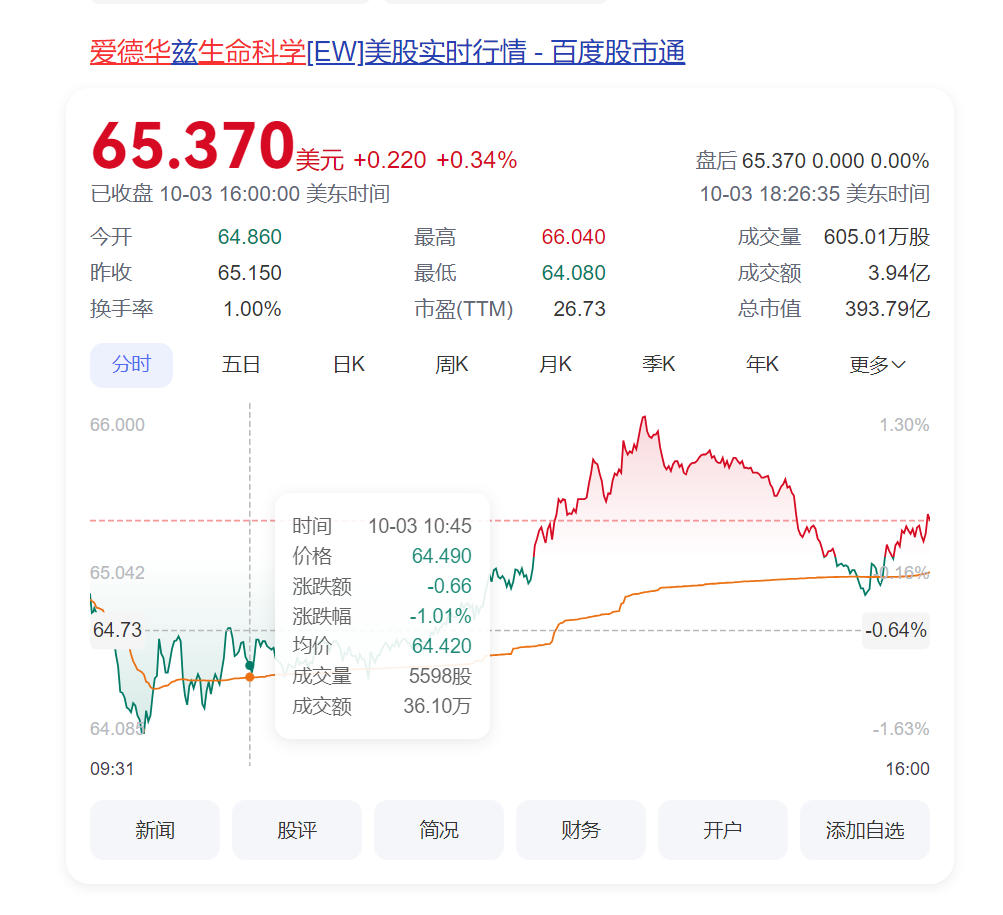Click the tooltip 涨跌额 value -0.66
This screenshot has width=1003, height=915.
tap(449, 586)
